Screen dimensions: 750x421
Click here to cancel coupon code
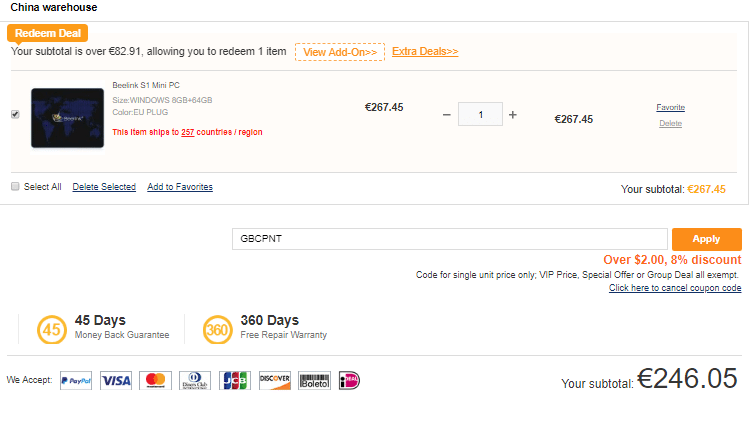coord(675,288)
